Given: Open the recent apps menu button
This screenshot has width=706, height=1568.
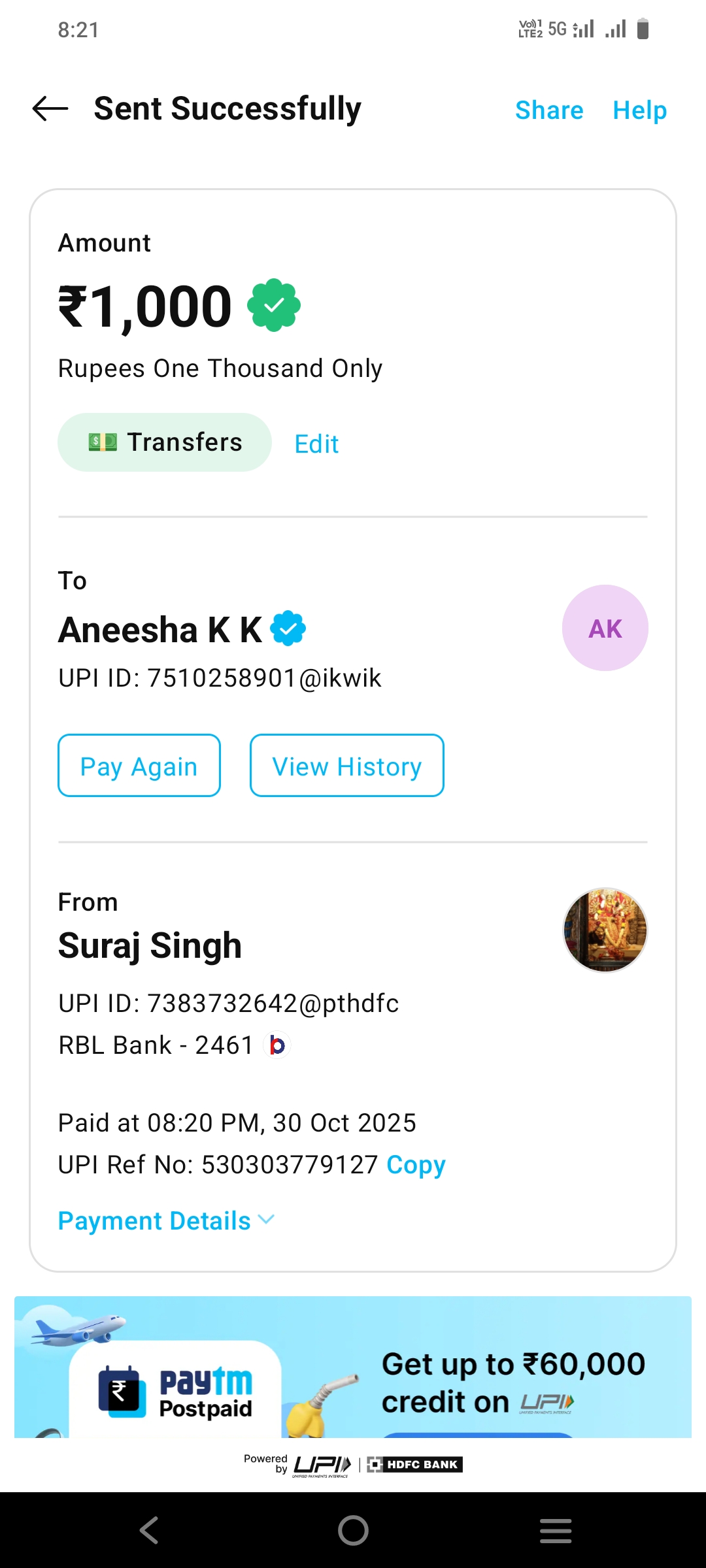Looking at the screenshot, I should click(x=556, y=1530).
